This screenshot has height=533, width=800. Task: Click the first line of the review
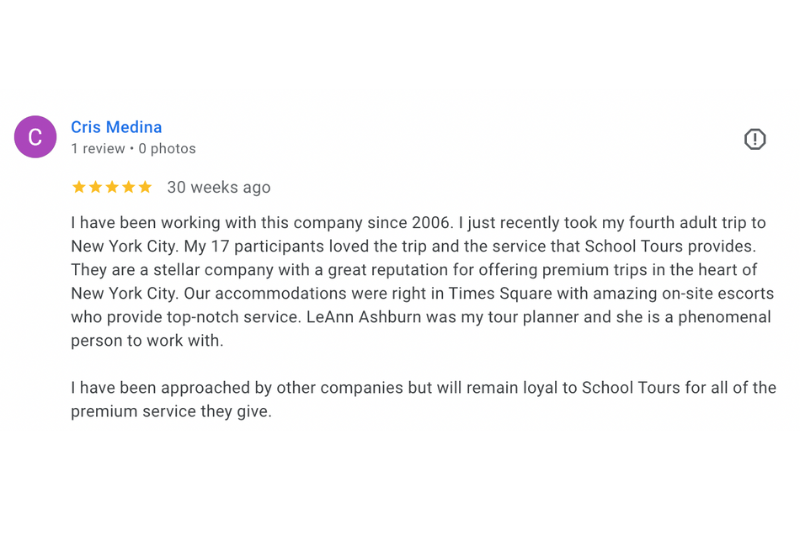(418, 222)
